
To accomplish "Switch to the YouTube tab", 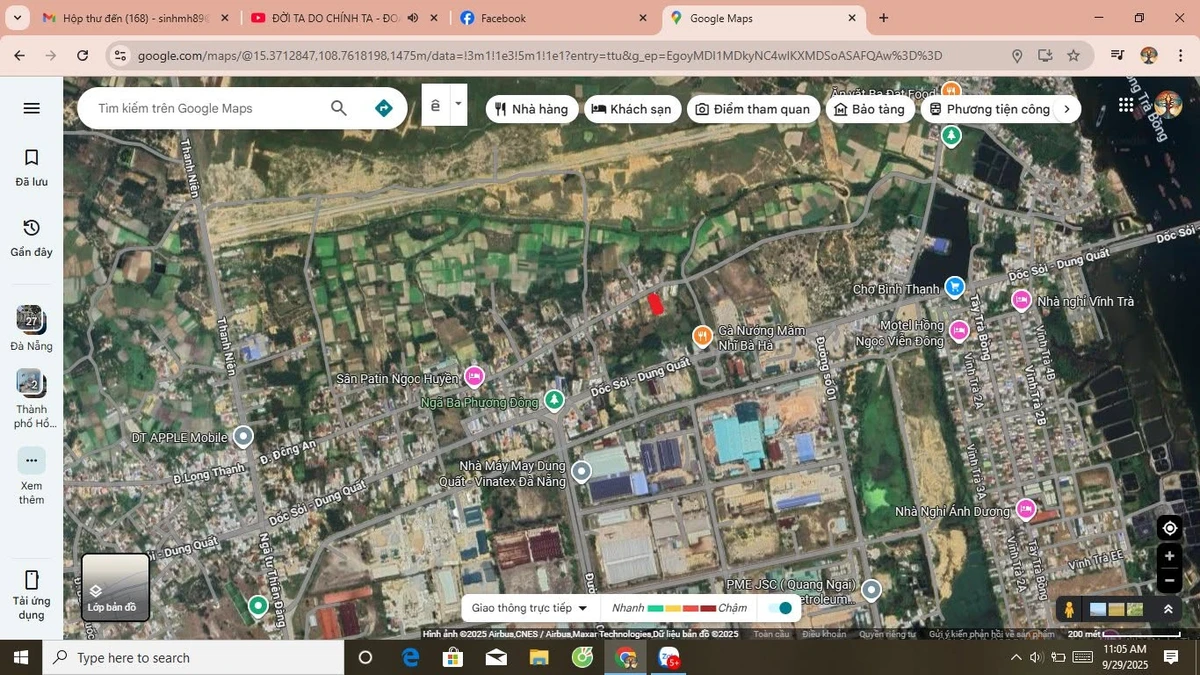I will [x=343, y=18].
